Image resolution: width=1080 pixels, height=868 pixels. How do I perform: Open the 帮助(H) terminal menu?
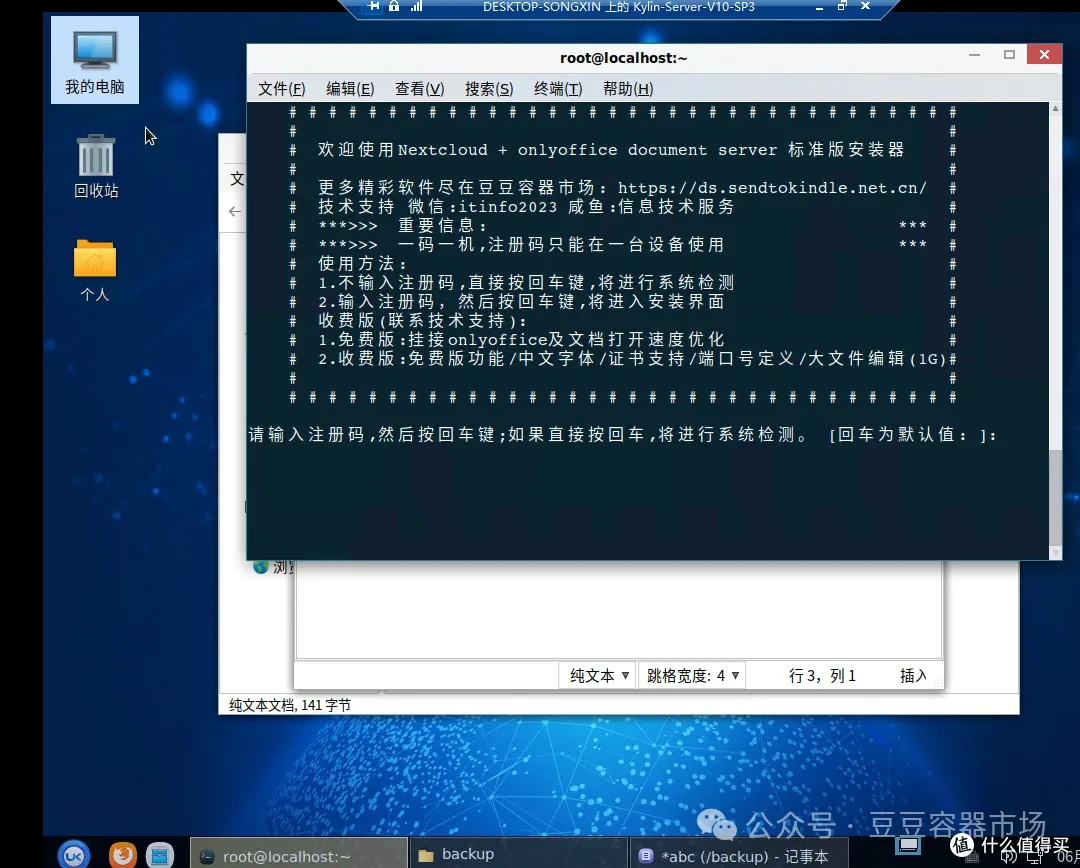click(628, 89)
